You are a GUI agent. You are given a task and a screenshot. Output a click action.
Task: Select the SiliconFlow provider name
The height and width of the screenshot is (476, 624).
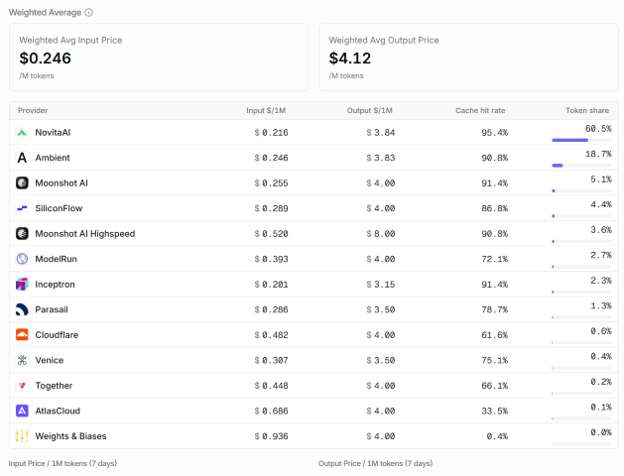58,208
